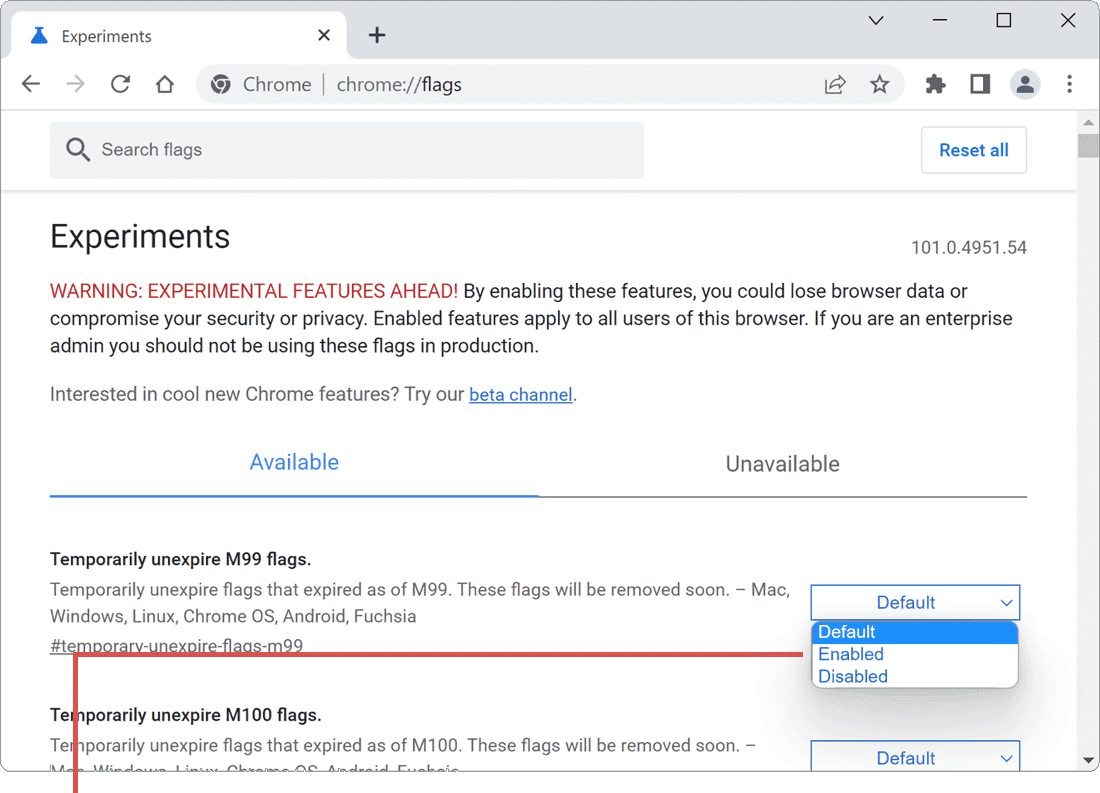Choose Disabled in the dropdown list

(915, 677)
